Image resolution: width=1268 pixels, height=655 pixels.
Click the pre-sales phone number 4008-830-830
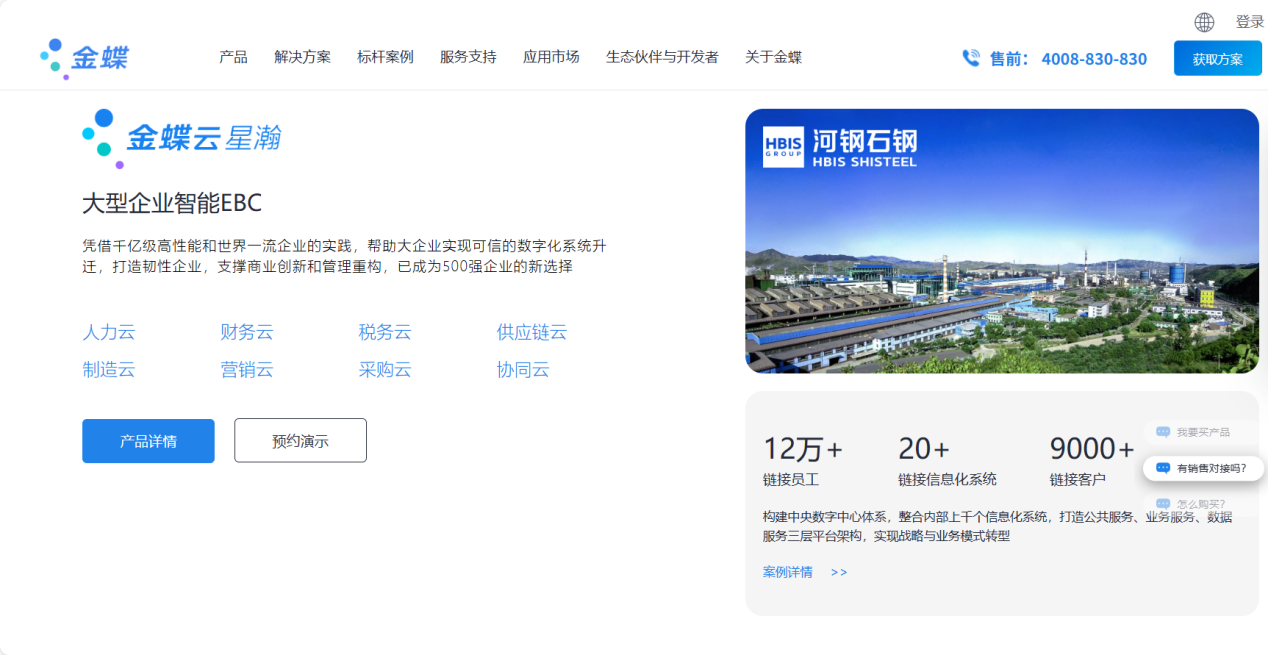[x=1094, y=59]
